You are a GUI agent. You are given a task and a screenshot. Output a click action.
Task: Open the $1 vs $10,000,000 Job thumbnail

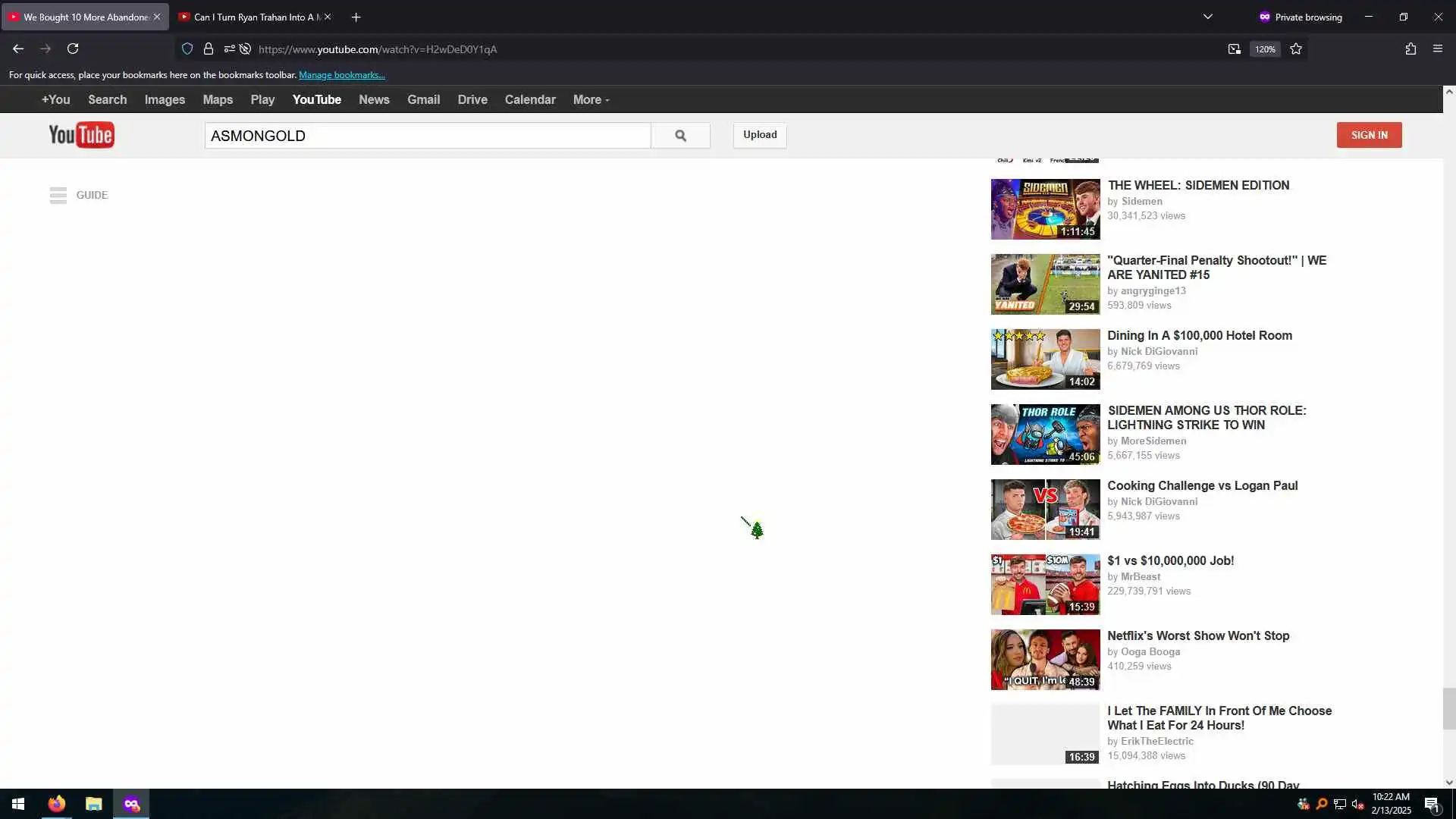click(1045, 584)
